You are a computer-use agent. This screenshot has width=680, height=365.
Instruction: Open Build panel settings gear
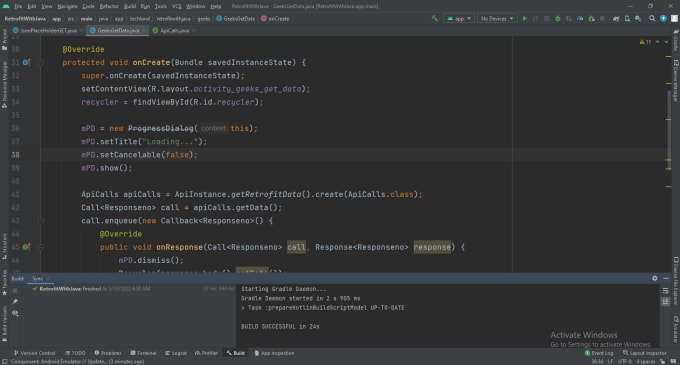655,278
